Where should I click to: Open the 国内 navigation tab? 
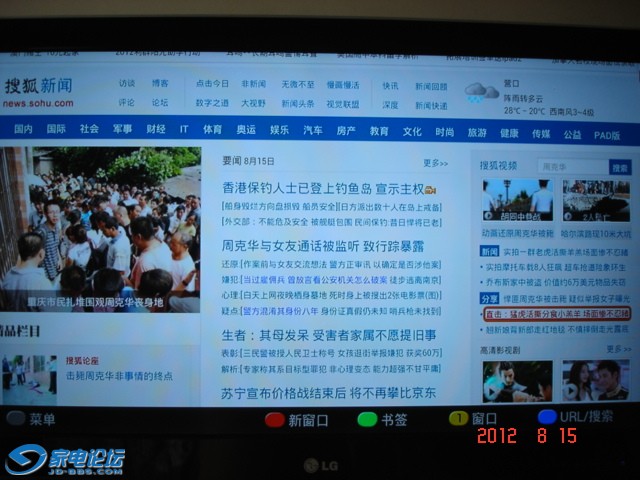tap(23, 129)
